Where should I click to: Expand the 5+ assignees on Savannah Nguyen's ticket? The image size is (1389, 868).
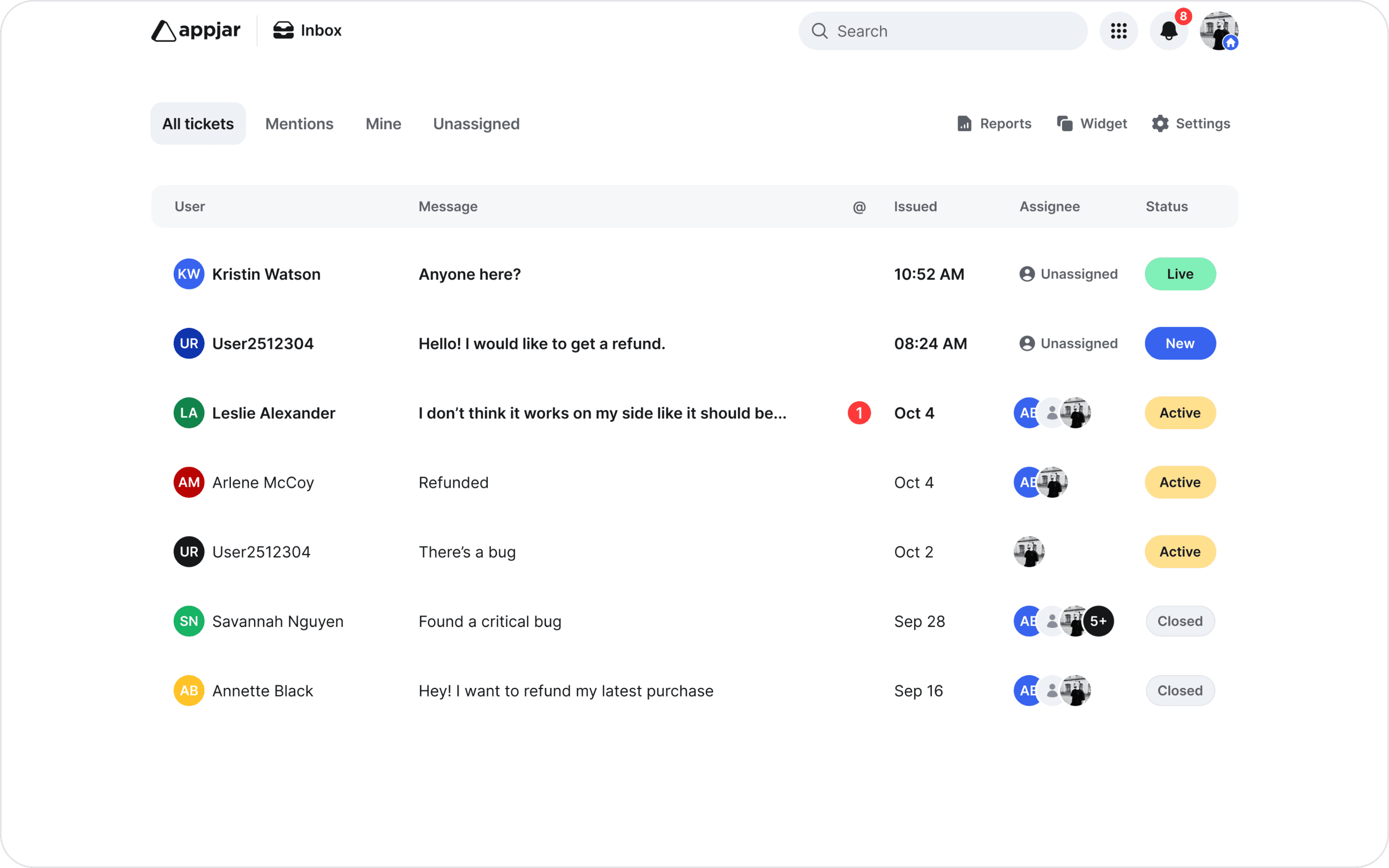1098,620
